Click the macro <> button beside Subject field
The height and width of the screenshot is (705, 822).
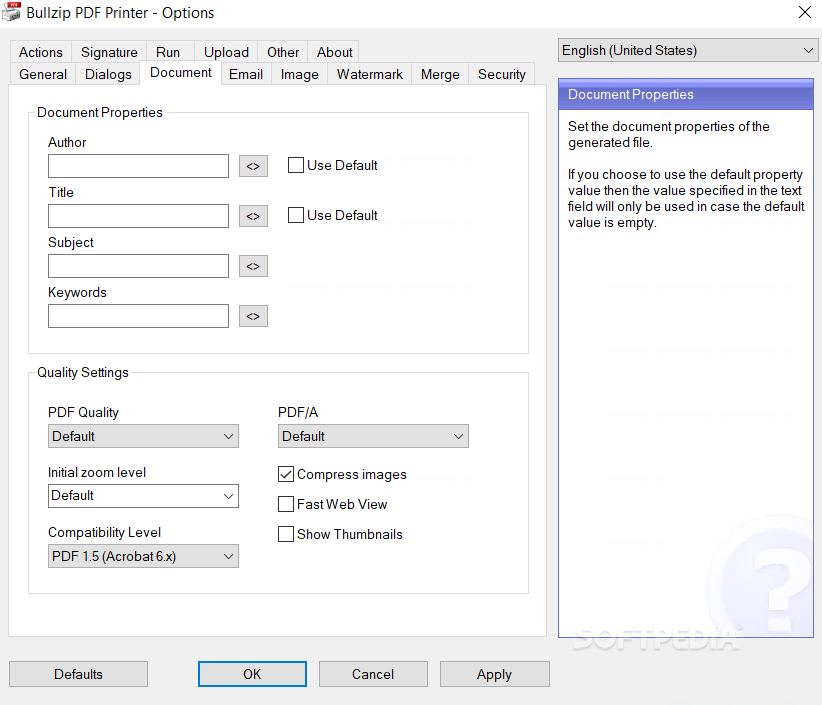tap(253, 266)
